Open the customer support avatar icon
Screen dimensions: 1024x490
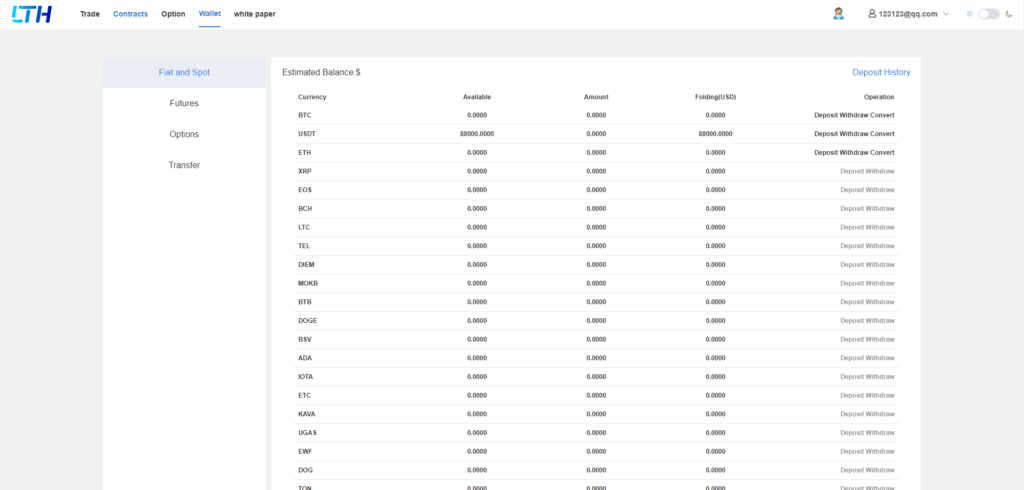[838, 14]
